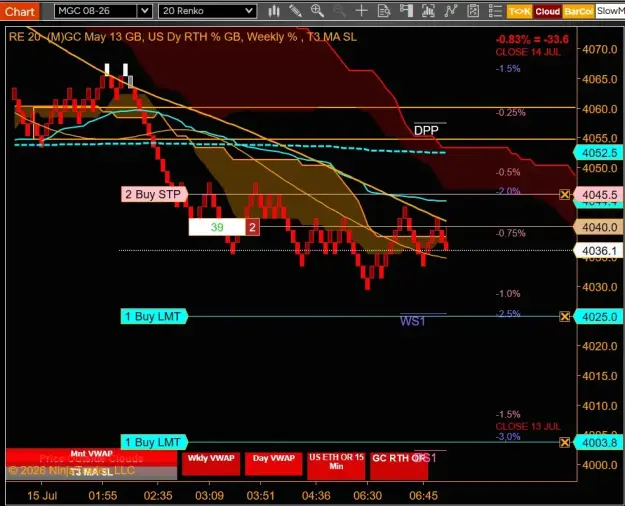
Task: Toggle the BarCol button
Action: (x=578, y=11)
